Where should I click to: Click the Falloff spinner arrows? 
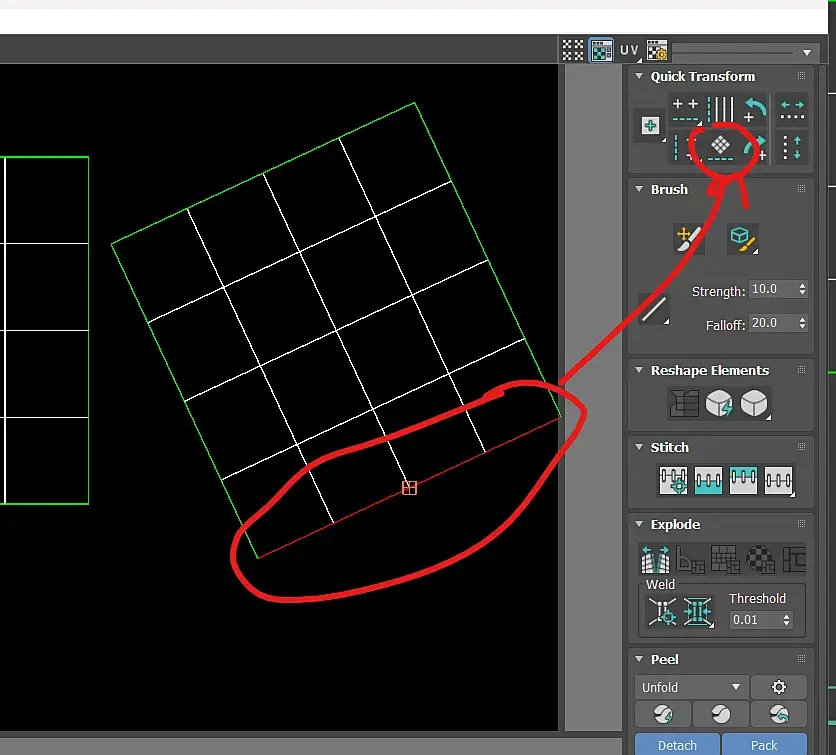point(802,323)
